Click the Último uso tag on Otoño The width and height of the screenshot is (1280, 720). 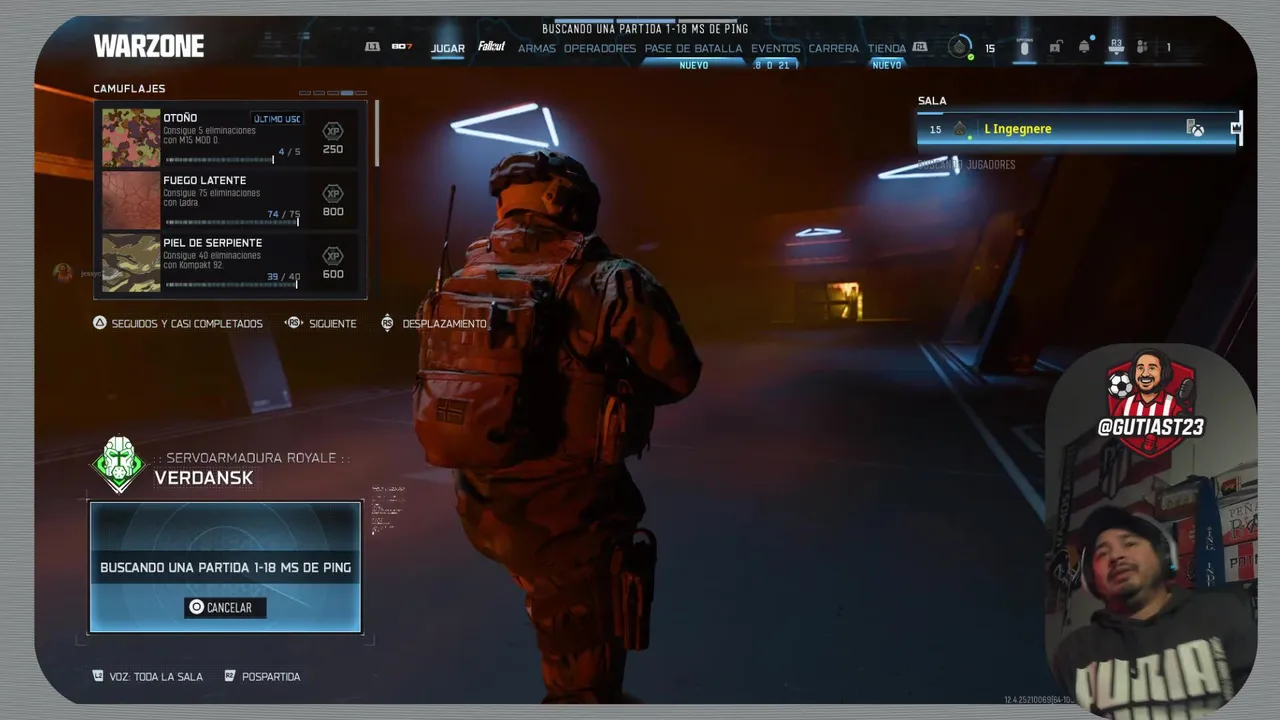point(277,119)
